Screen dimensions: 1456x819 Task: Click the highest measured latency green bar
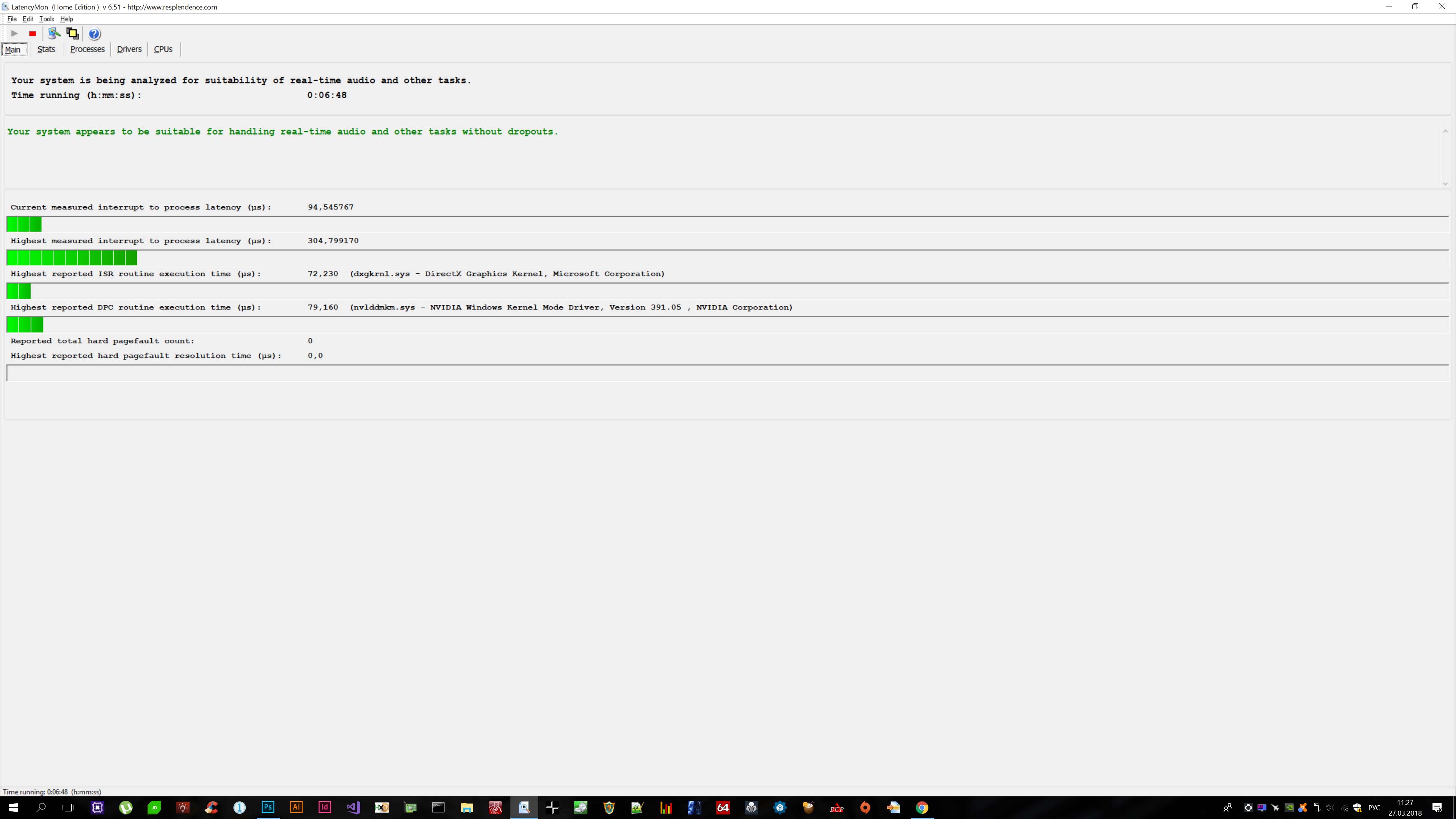(72, 258)
